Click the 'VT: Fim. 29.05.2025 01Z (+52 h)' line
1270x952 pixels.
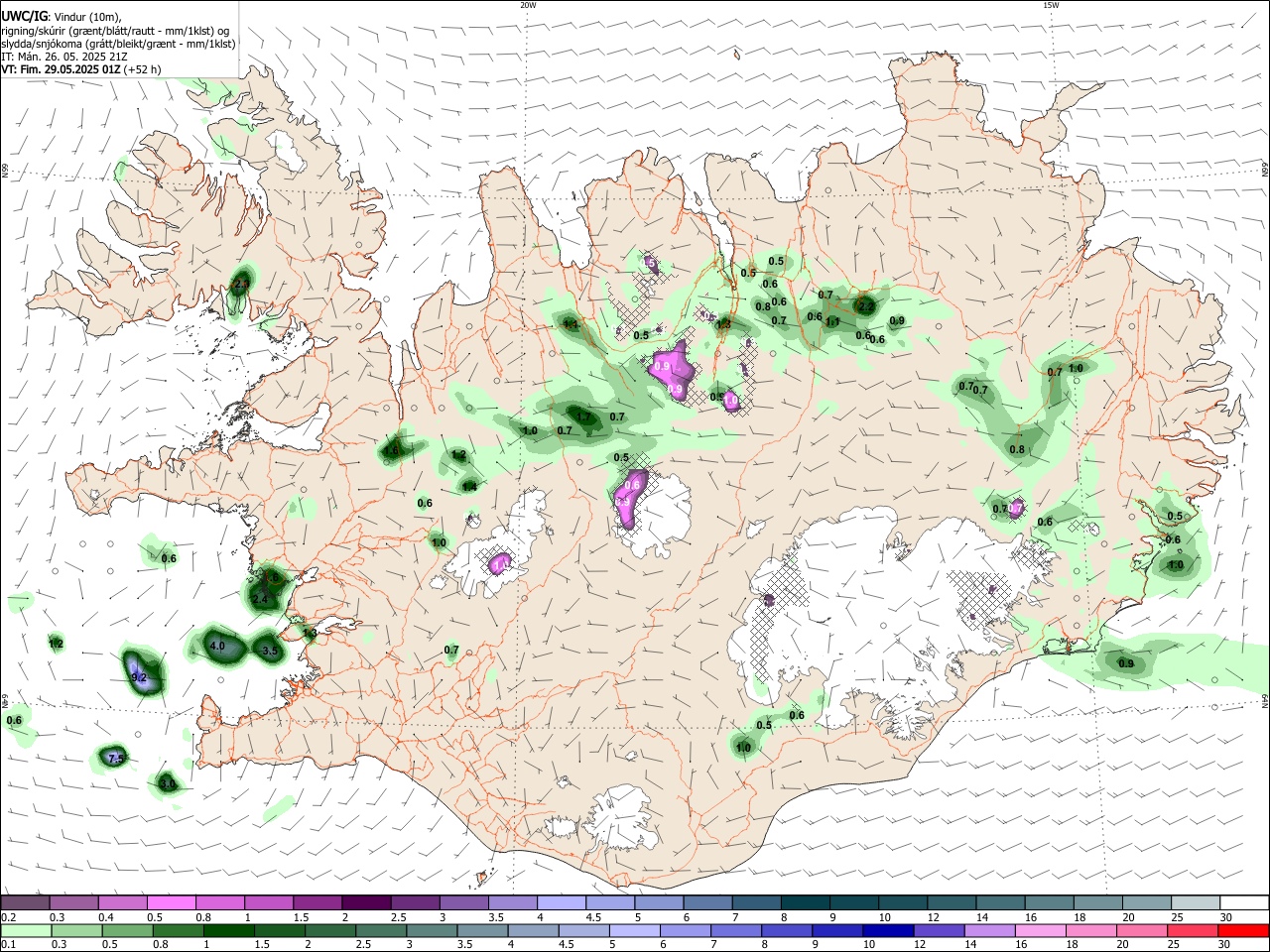[80, 69]
